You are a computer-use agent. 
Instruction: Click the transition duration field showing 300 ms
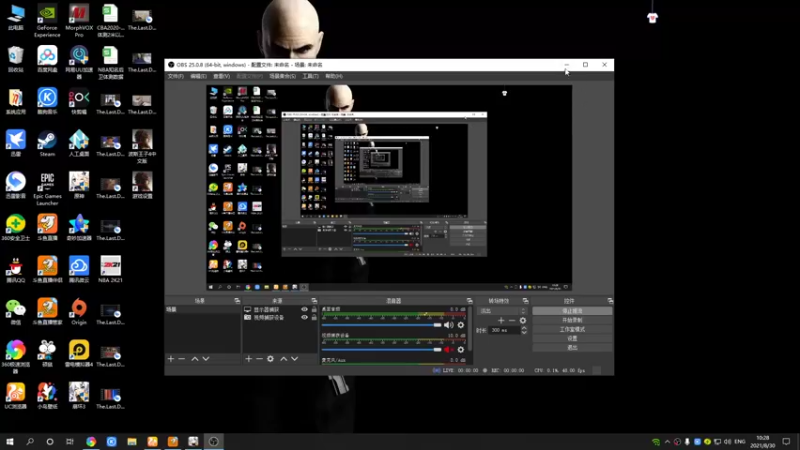coord(504,330)
